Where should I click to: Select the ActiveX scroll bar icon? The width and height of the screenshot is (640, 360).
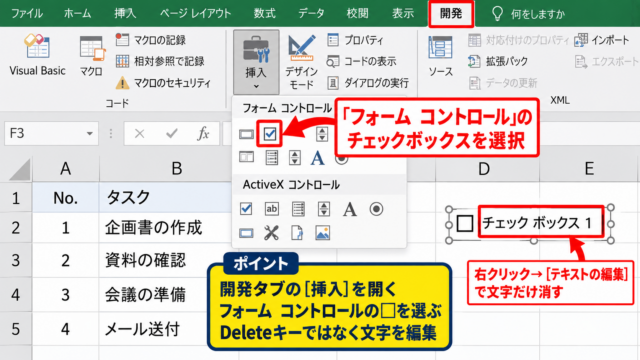[324, 209]
